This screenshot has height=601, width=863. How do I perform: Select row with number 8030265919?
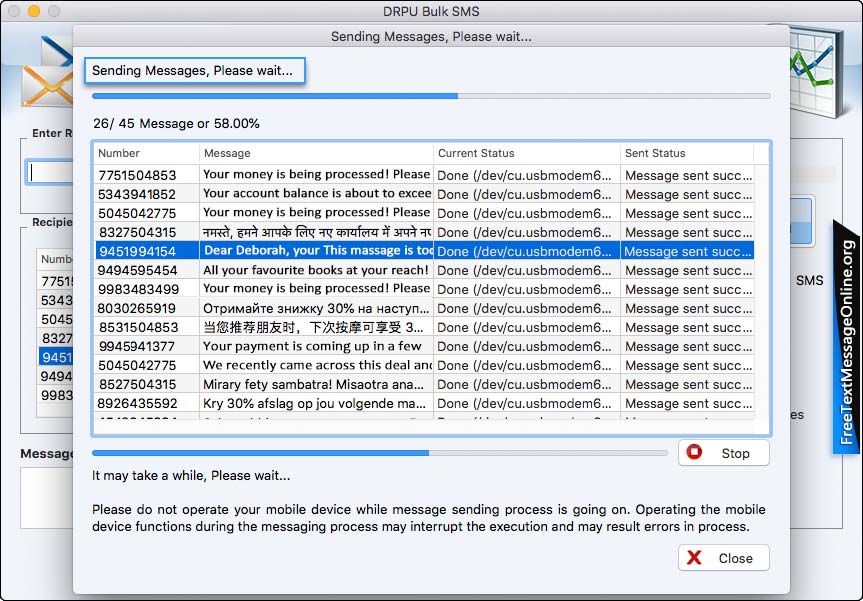(424, 308)
